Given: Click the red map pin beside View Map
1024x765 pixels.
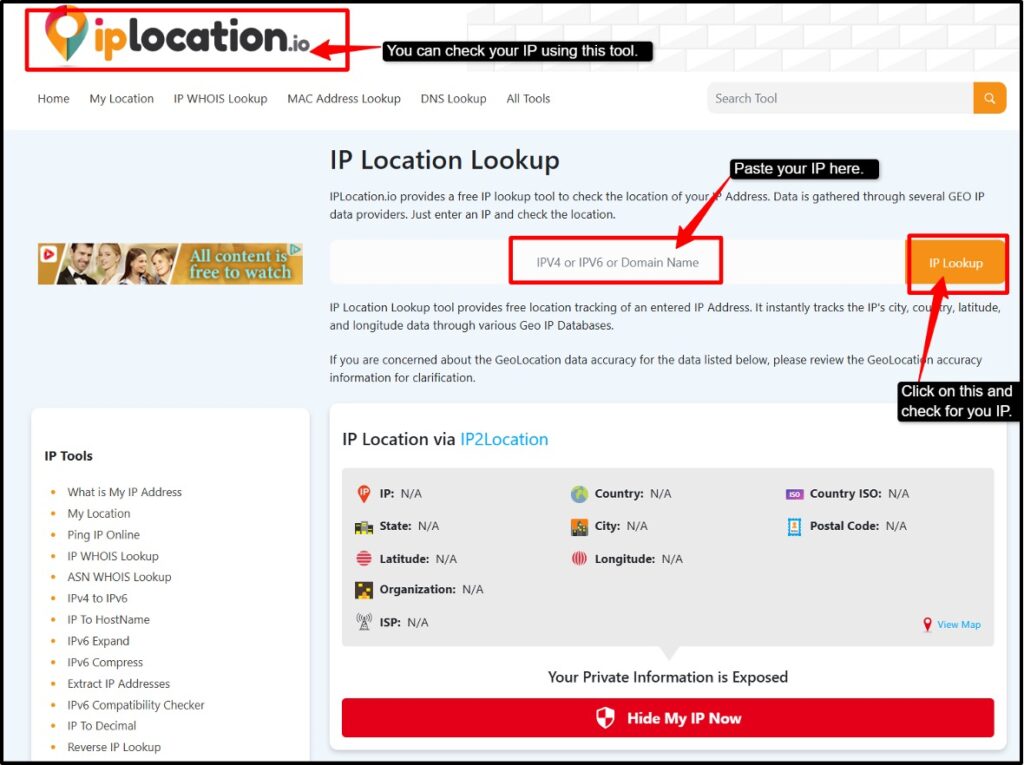Looking at the screenshot, I should (927, 625).
